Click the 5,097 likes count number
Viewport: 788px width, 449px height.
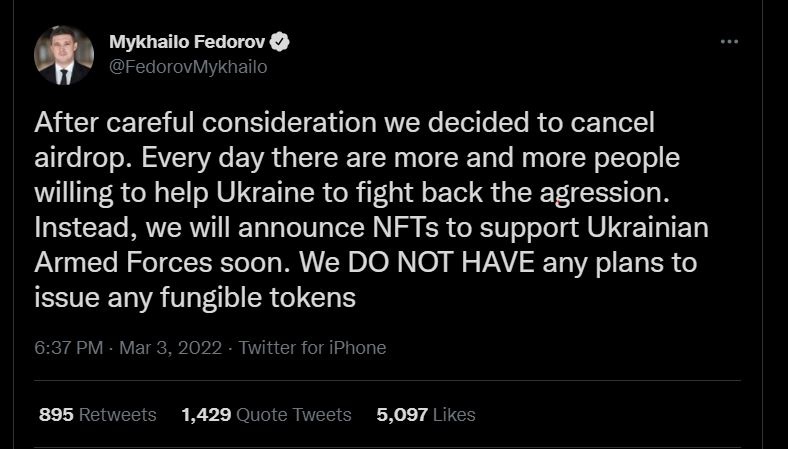point(403,414)
